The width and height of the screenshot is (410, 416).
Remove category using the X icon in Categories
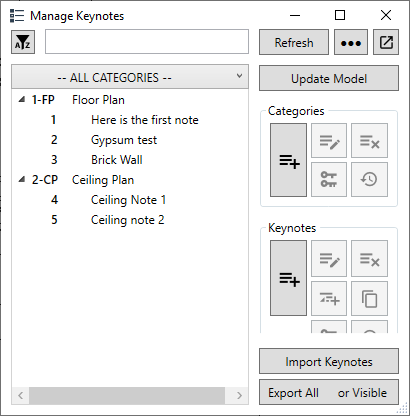[x=369, y=140]
